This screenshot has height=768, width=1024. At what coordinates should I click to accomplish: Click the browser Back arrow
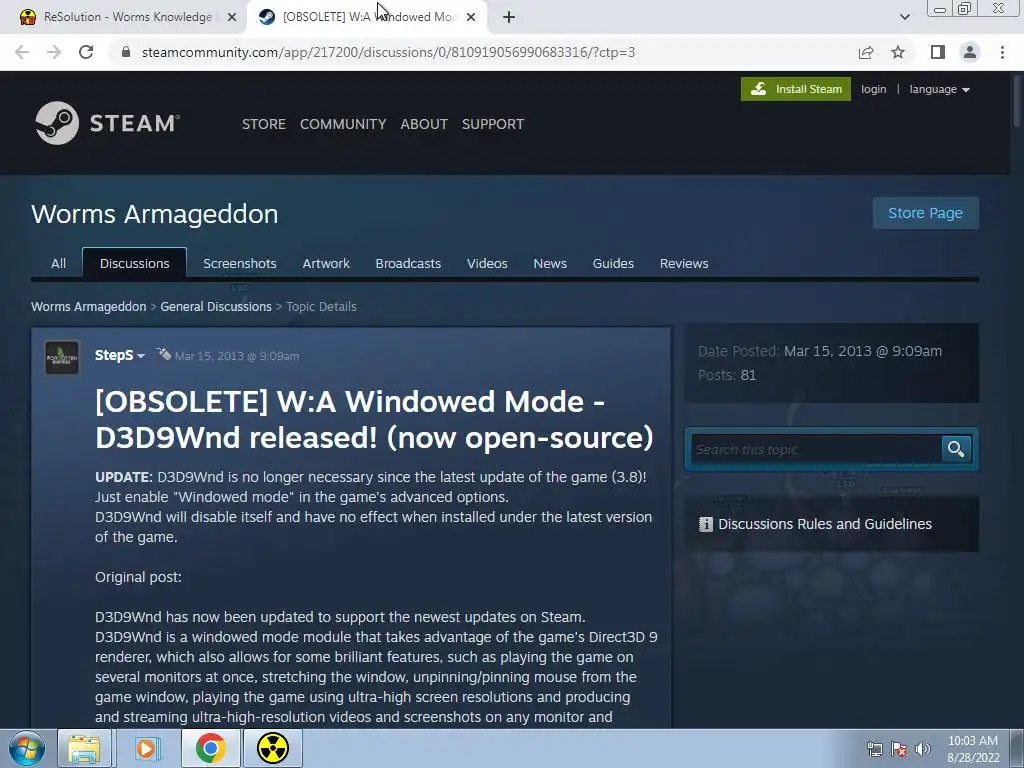[x=22, y=52]
